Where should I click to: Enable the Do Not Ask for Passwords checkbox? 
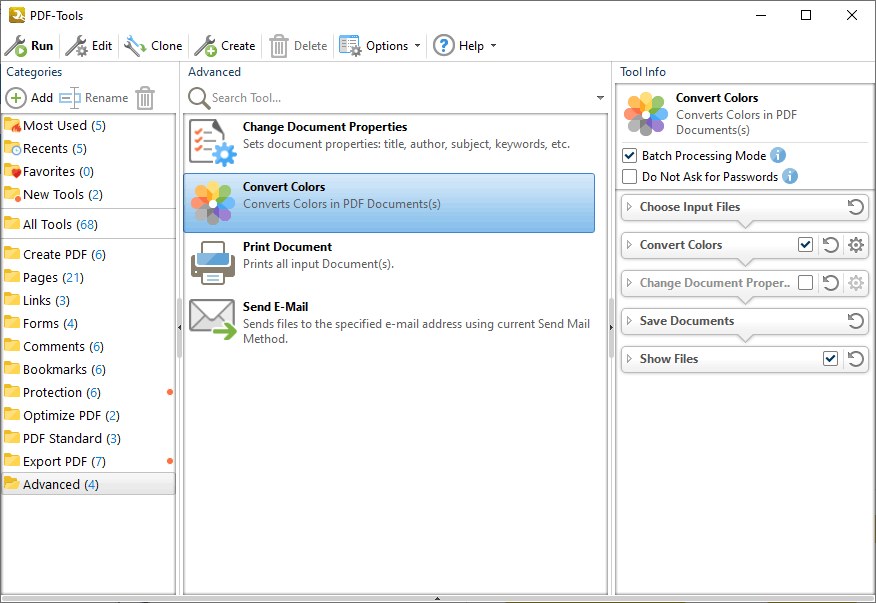click(x=630, y=177)
